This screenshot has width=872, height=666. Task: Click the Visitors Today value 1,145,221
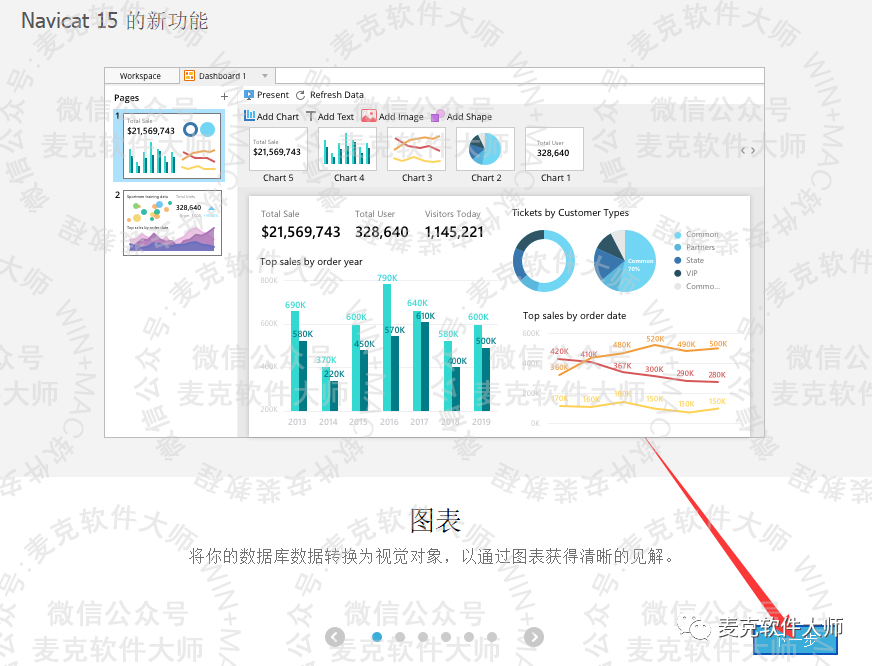[x=454, y=232]
